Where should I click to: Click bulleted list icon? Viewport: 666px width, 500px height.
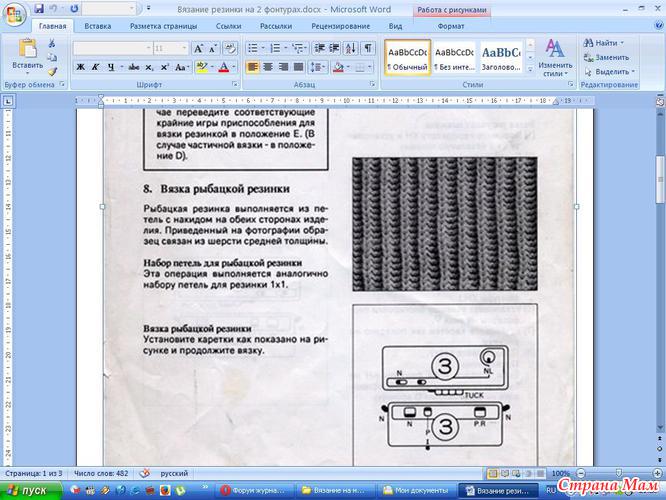pyautogui.click(x=253, y=48)
